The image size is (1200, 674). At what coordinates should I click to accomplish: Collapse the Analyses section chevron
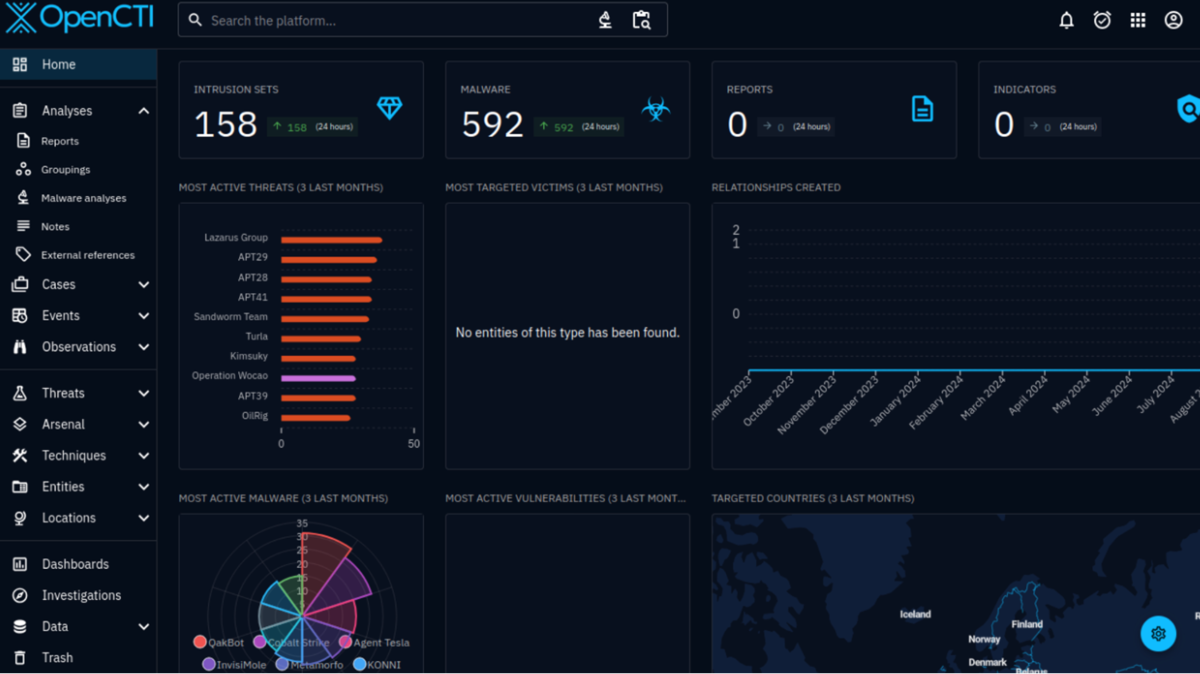[144, 111]
